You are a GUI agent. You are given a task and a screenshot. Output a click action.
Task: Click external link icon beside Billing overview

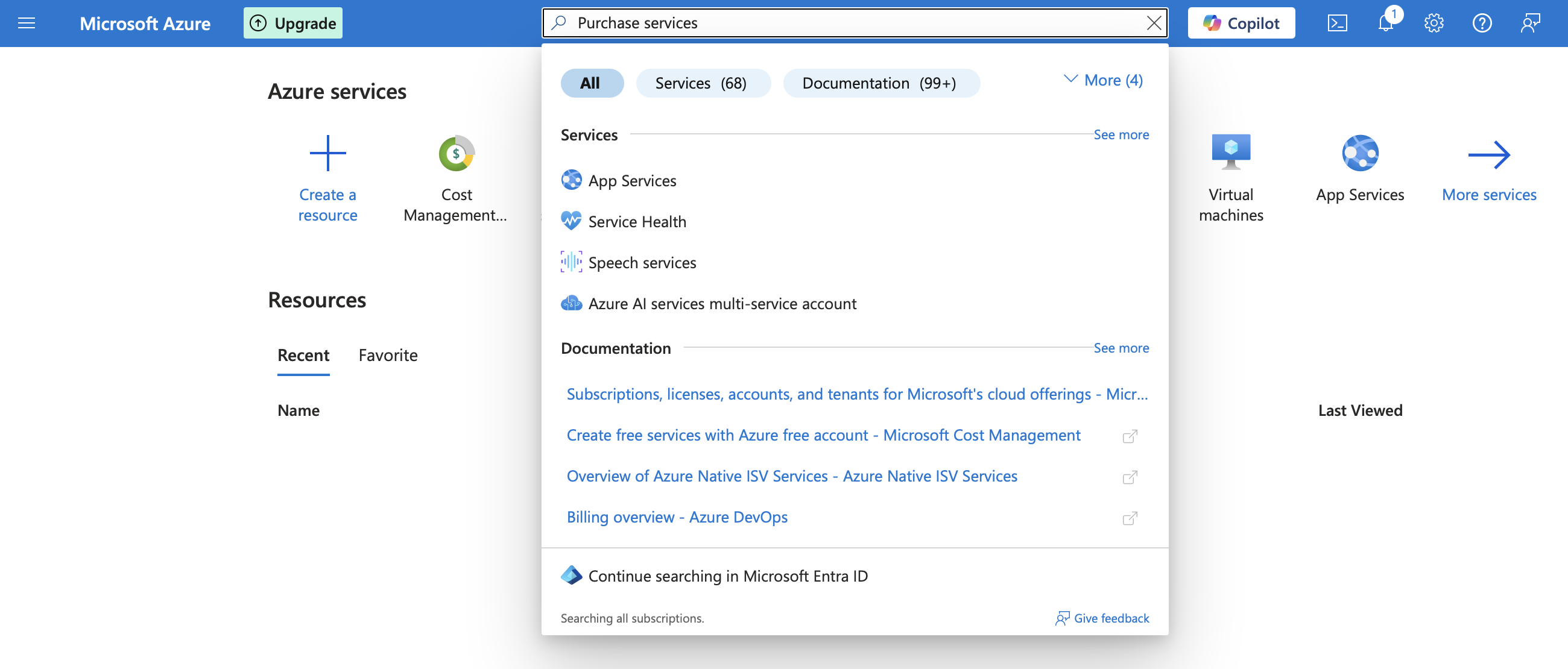tap(1130, 518)
